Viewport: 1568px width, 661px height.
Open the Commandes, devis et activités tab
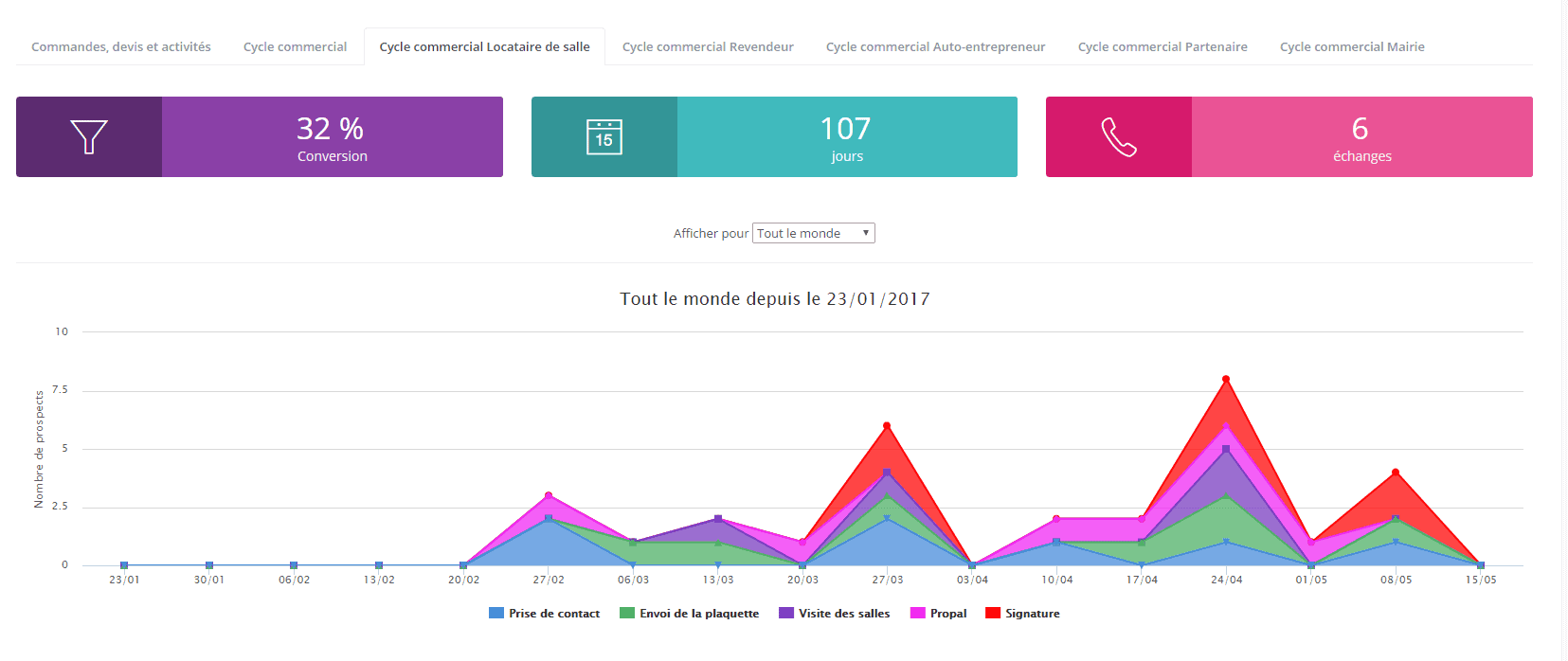(x=121, y=46)
